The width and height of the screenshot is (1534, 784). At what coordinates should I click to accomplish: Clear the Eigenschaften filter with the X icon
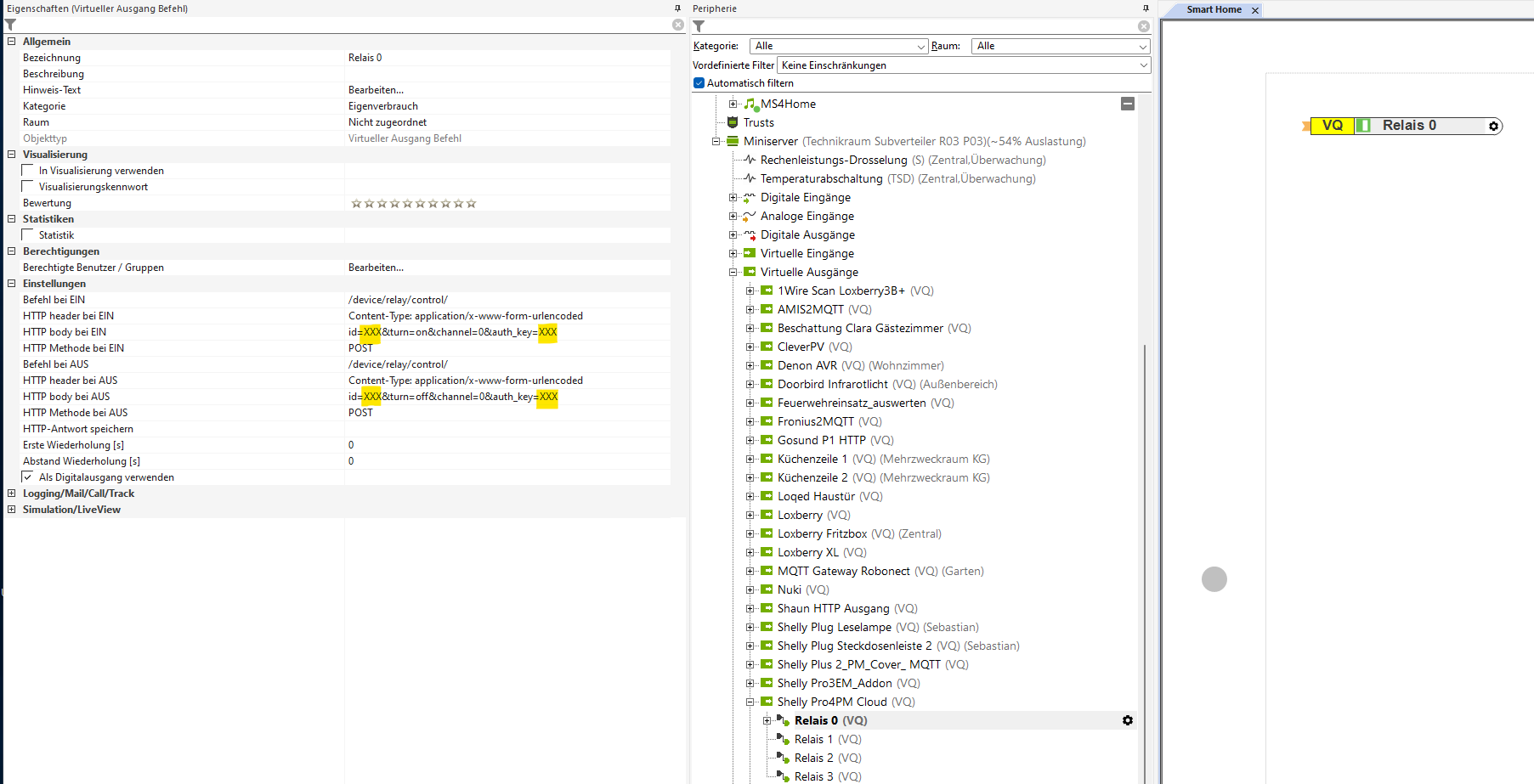678,25
